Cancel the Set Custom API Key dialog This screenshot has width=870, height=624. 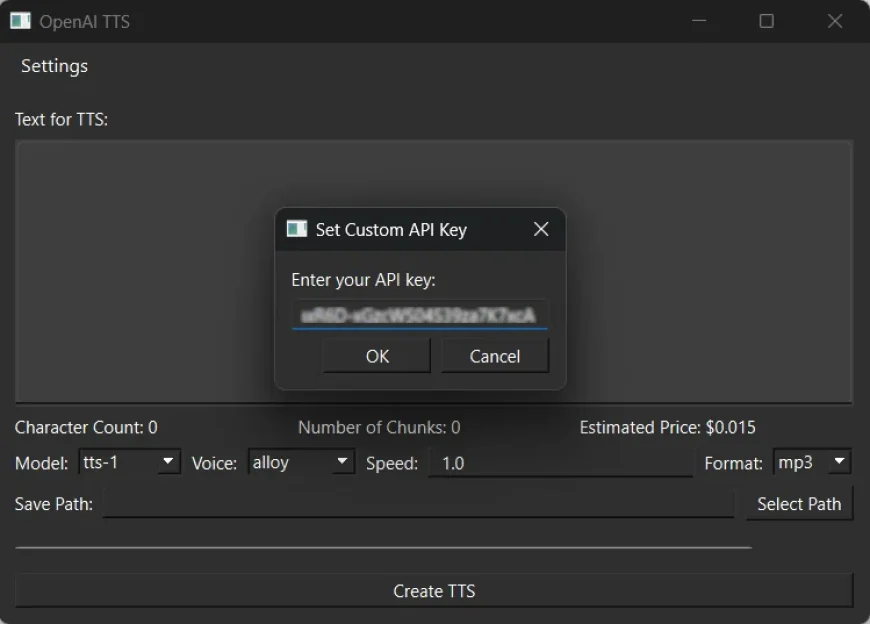[x=494, y=356]
